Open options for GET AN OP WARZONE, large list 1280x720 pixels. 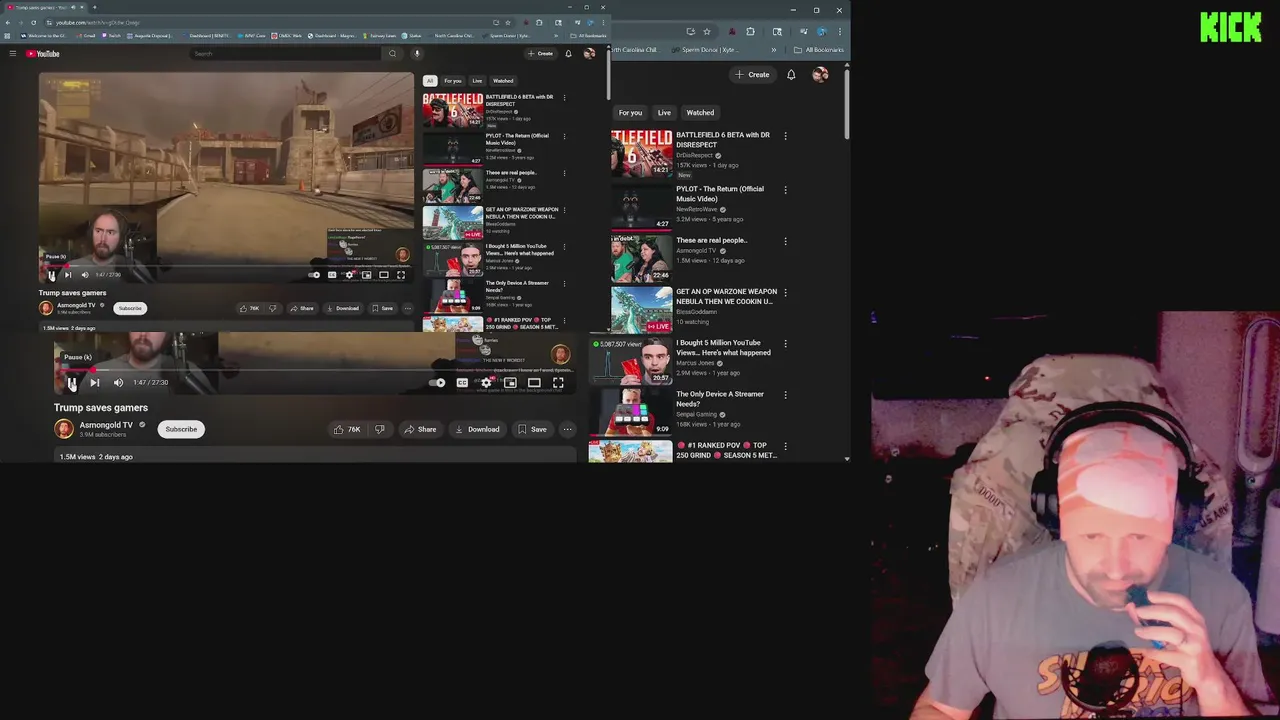tap(785, 293)
